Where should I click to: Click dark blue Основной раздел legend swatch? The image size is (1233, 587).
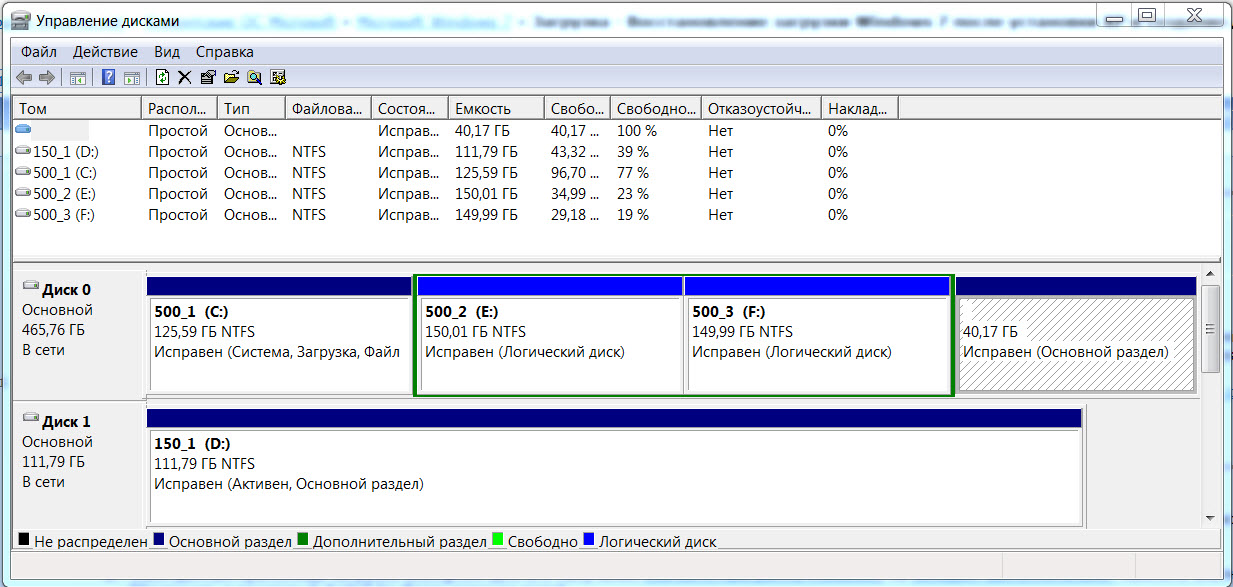(x=159, y=539)
